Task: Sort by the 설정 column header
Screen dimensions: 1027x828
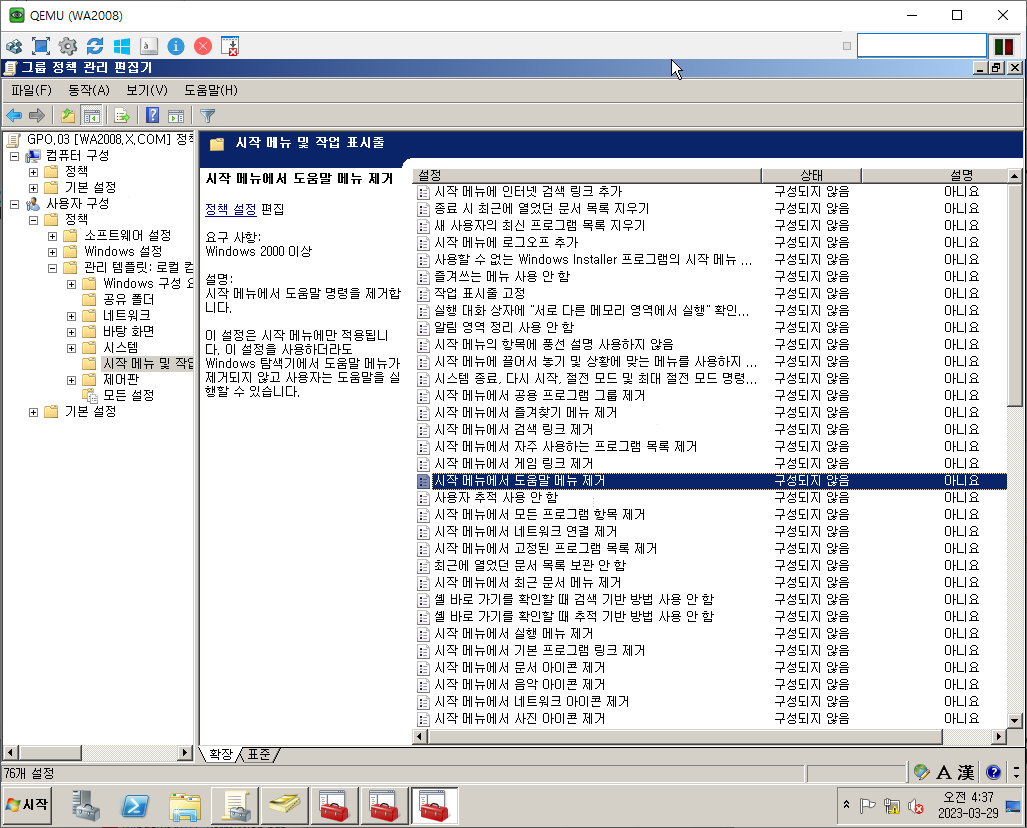Action: 587,176
